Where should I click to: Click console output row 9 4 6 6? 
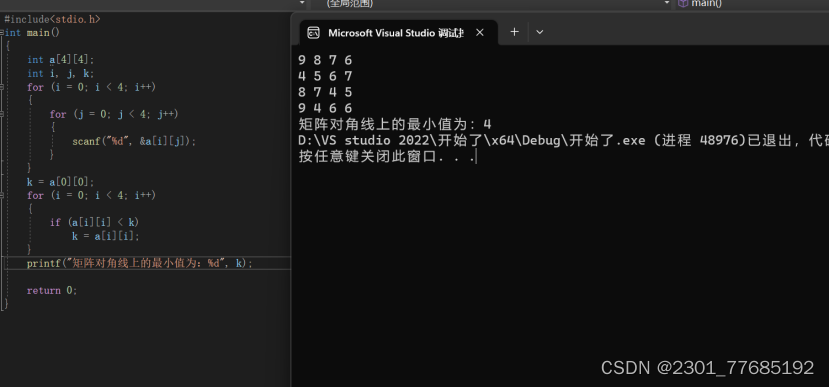pyautogui.click(x=325, y=108)
